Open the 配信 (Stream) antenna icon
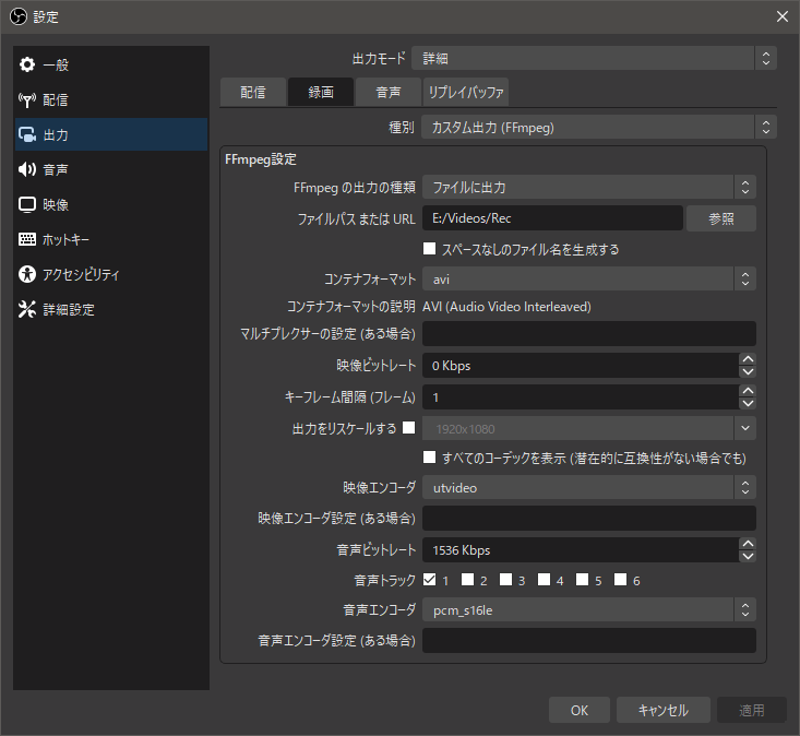 27,100
